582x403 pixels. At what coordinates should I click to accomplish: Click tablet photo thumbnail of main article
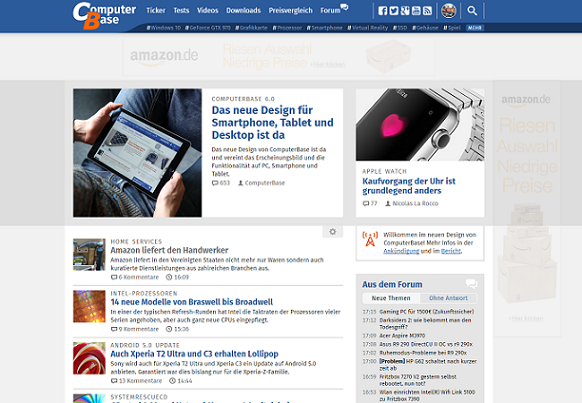coord(137,153)
